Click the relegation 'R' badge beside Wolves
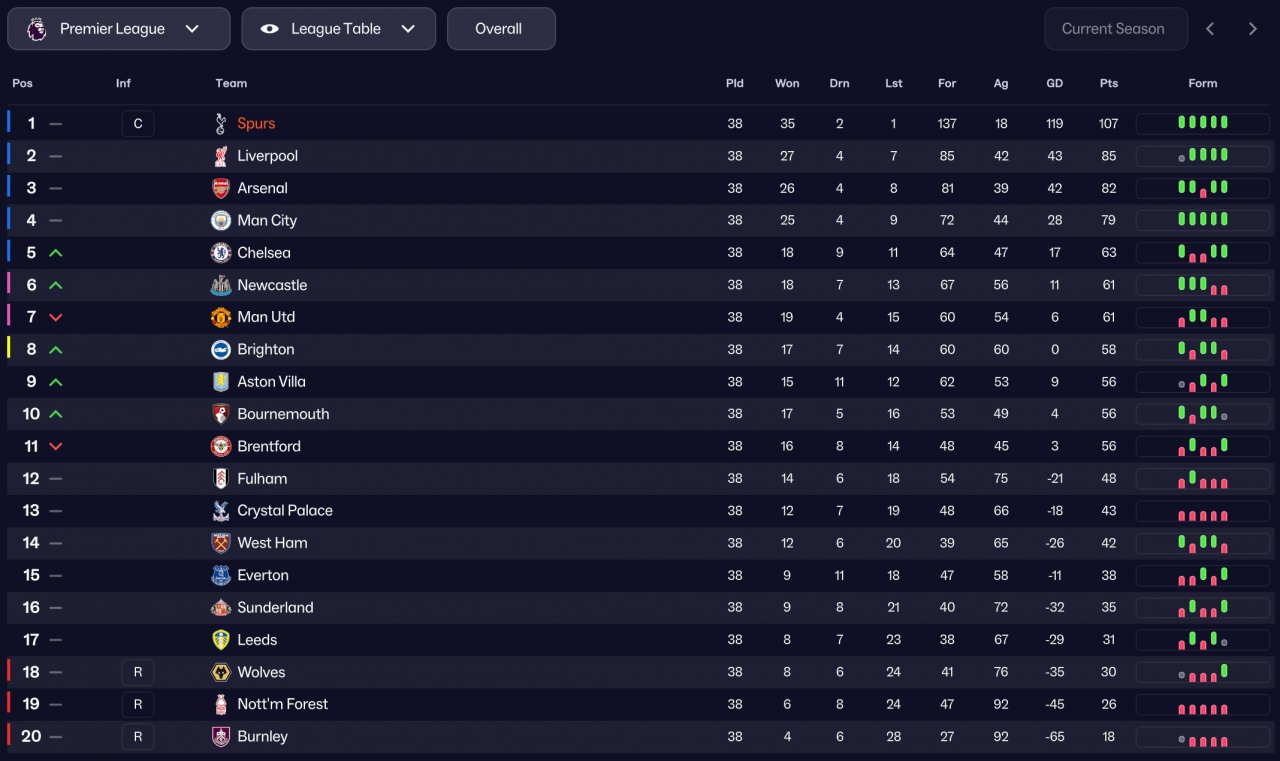Image resolution: width=1280 pixels, height=761 pixels. tap(138, 672)
